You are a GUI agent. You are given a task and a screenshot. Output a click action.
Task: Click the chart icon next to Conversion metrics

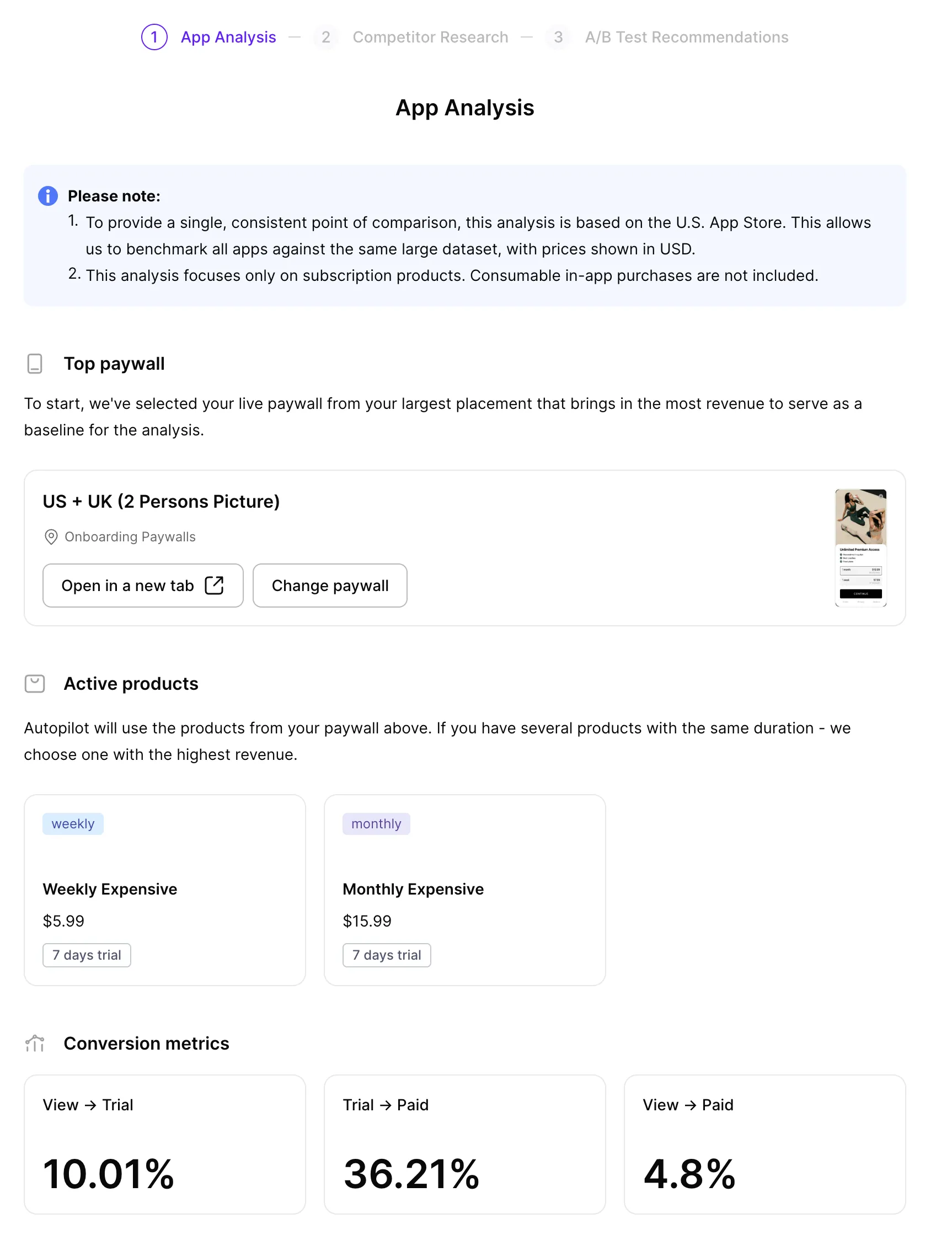(x=35, y=1044)
